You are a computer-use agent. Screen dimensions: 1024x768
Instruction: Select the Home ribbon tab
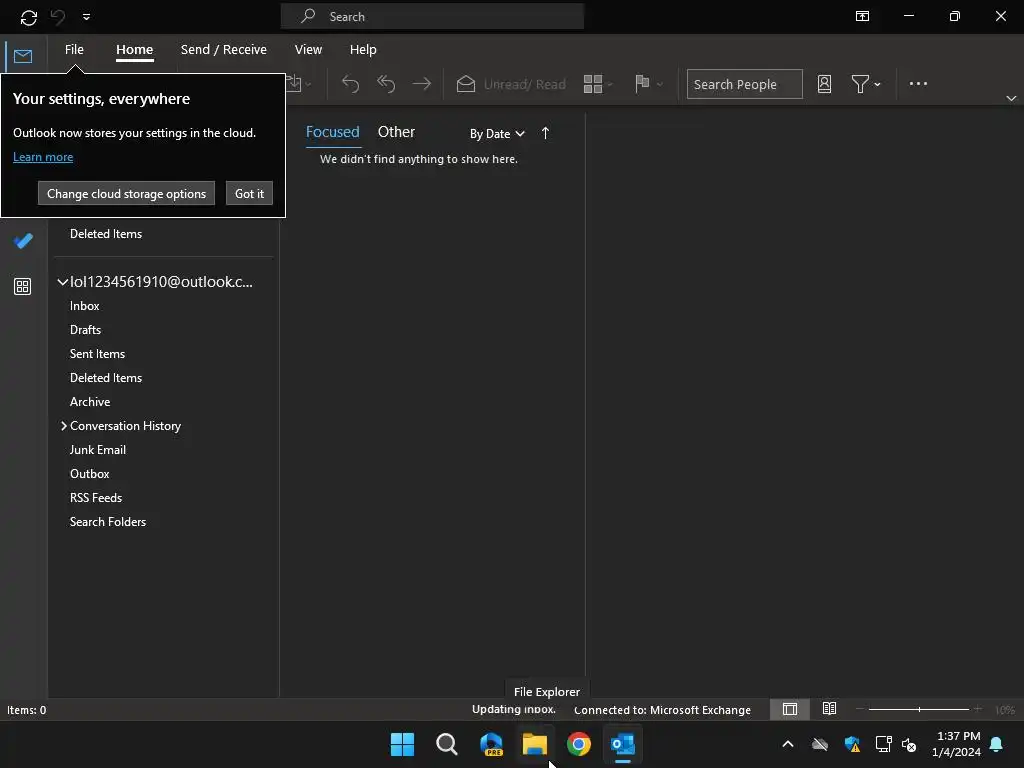click(135, 50)
